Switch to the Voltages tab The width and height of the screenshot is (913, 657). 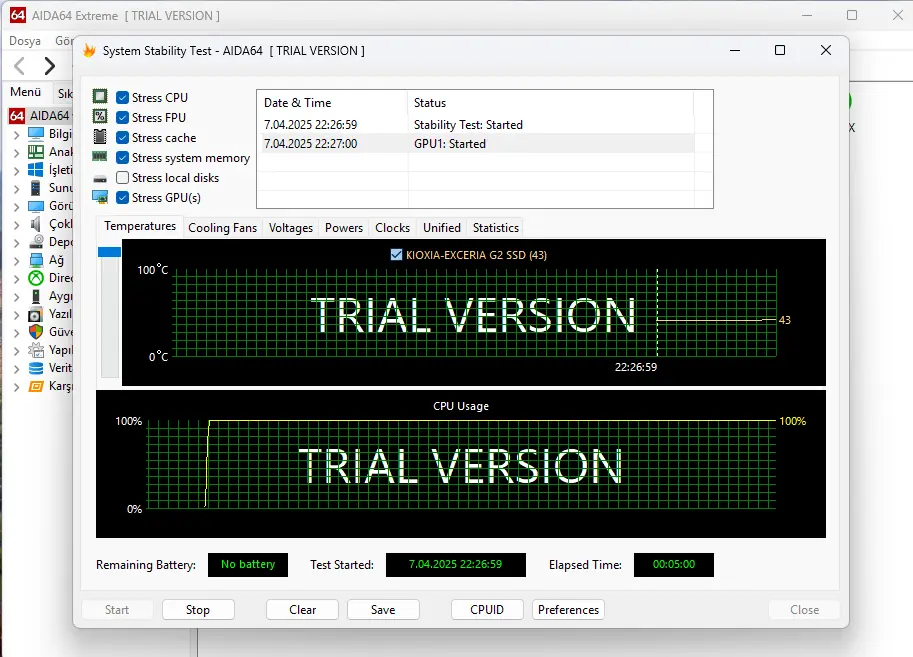coord(291,228)
